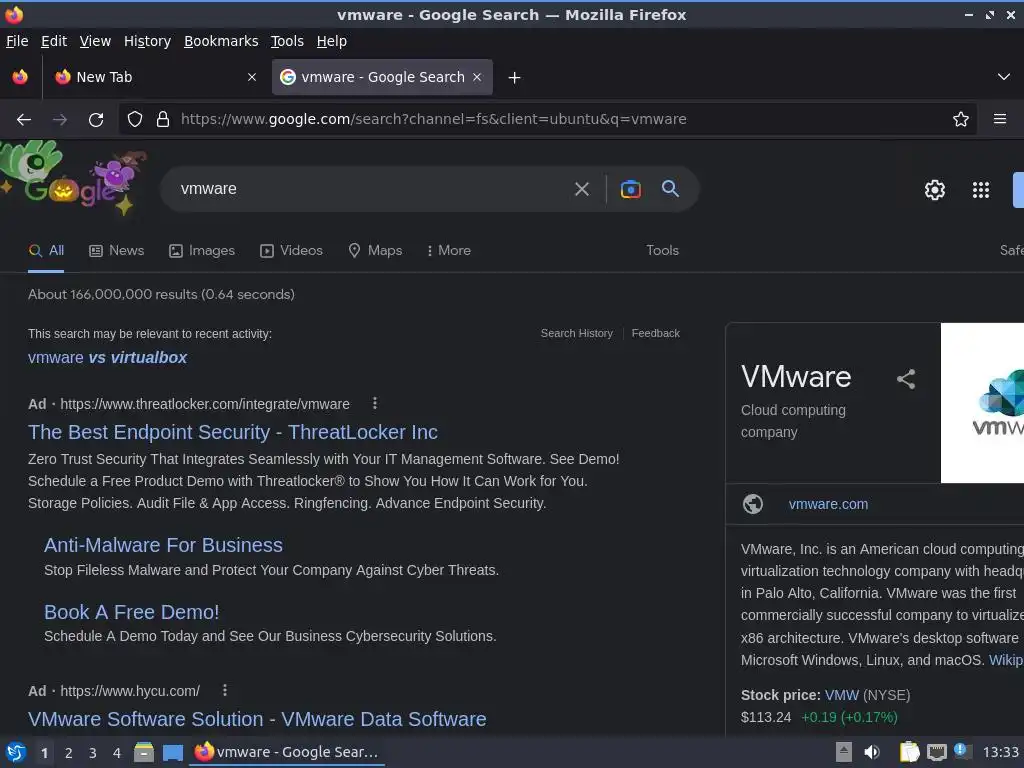Viewport: 1024px width, 768px height.
Task: Open the Firefox hamburger menu
Action: pyautogui.click(x=1000, y=120)
